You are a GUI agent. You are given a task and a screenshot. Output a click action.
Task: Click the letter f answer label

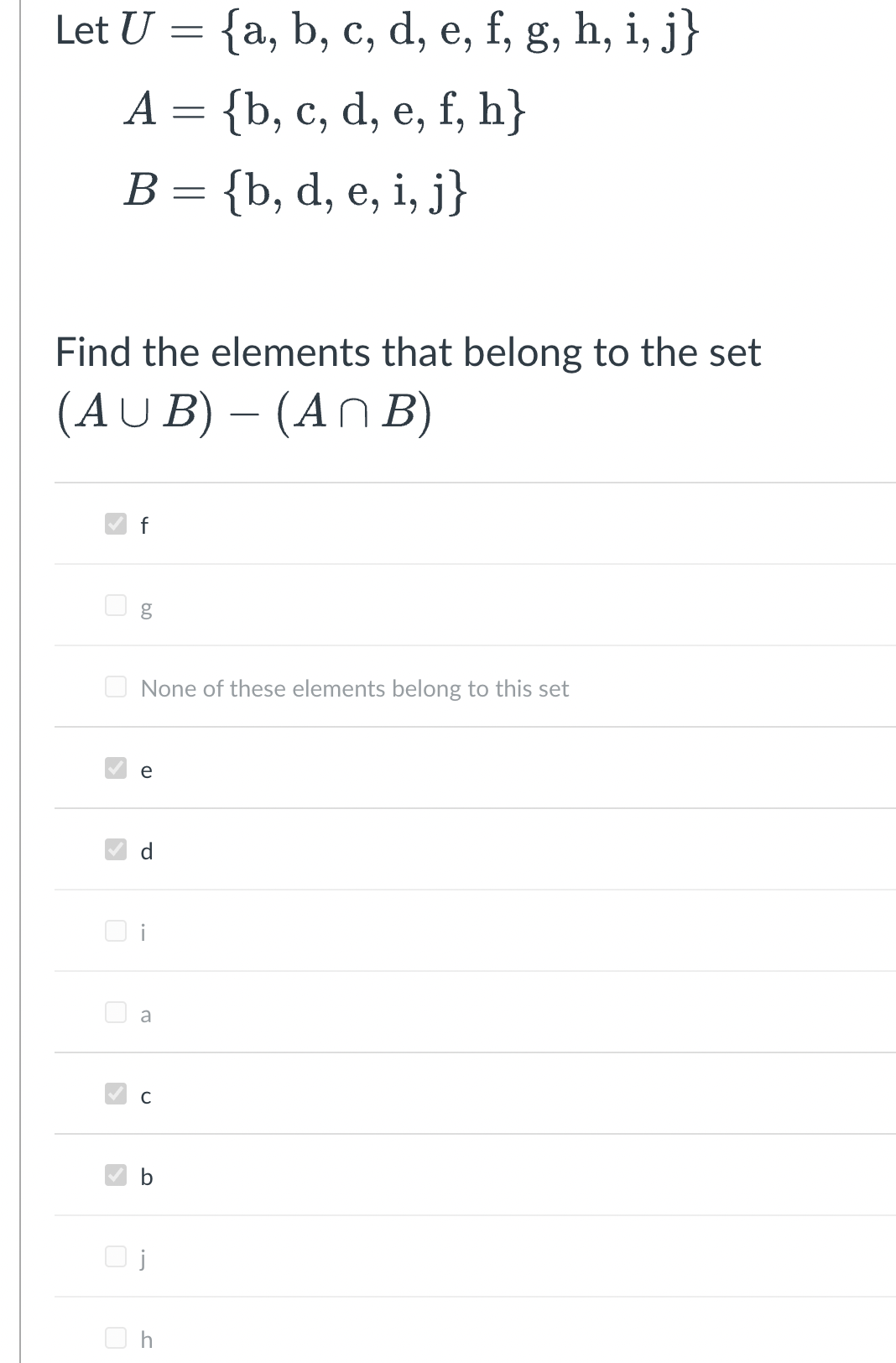point(144,525)
